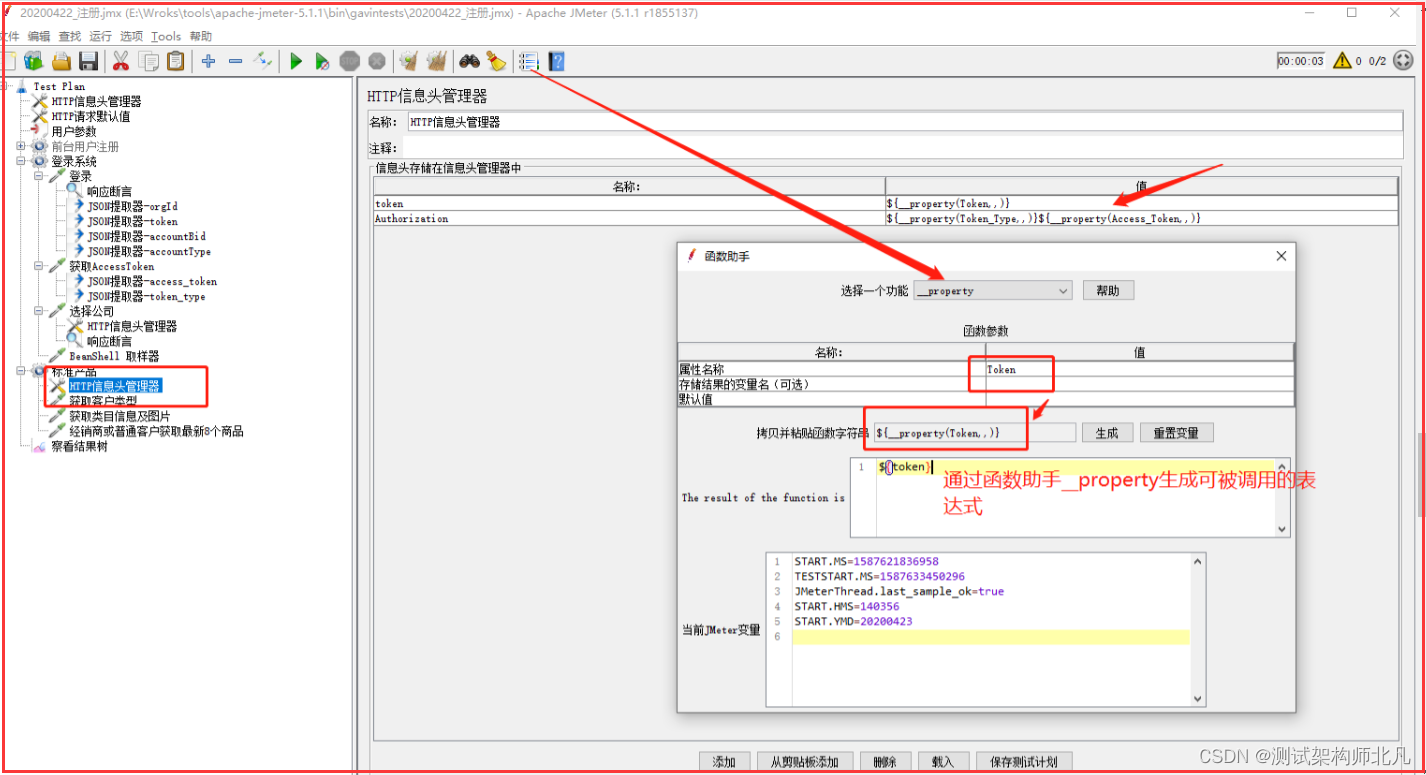
Task: Open the 运行 menu
Action: pos(101,36)
